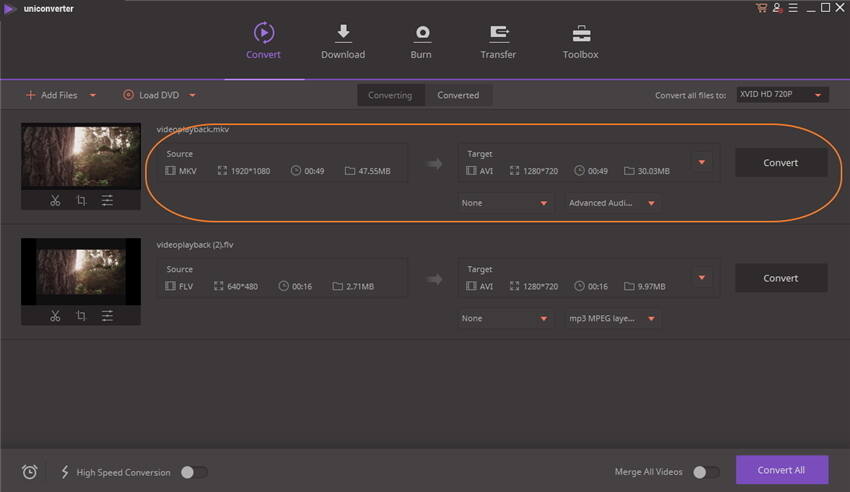Click the FLV source format label
This screenshot has width=850, height=492.
[x=186, y=287]
